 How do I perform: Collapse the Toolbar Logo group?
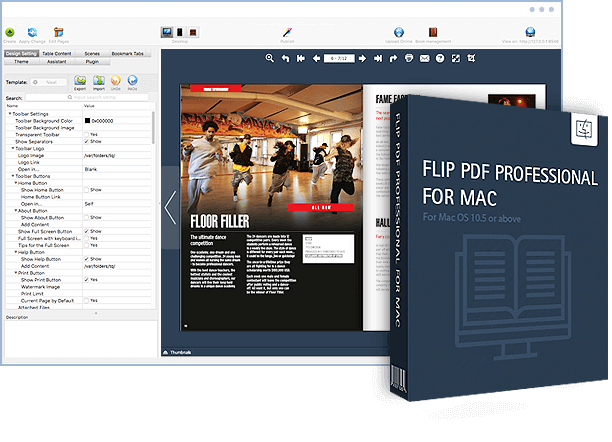12,148
